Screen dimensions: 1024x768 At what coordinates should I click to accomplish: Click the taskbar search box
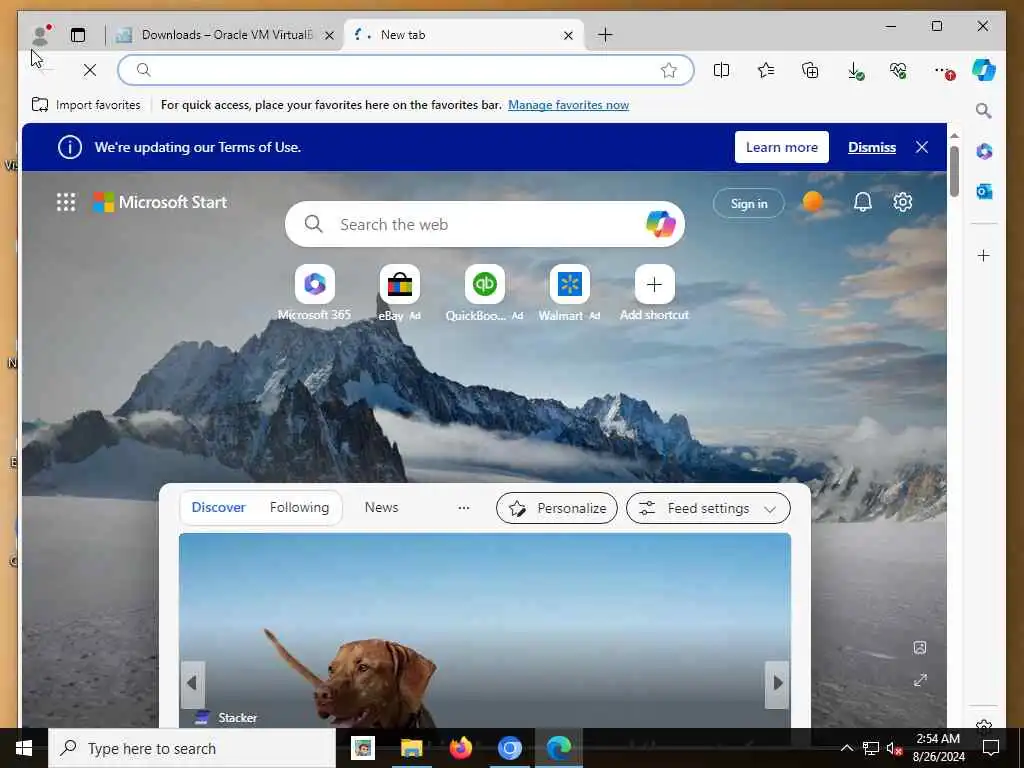tap(192, 748)
